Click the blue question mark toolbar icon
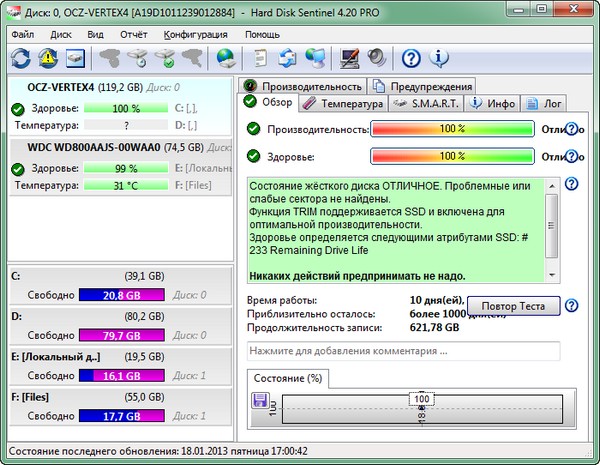The image size is (600, 465). pos(411,58)
